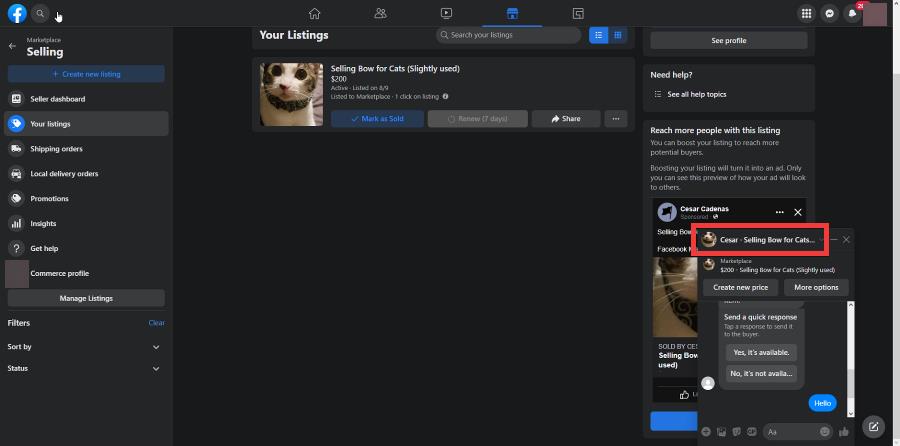900x446 pixels.
Task: Open the Notifications bell
Action: [852, 14]
